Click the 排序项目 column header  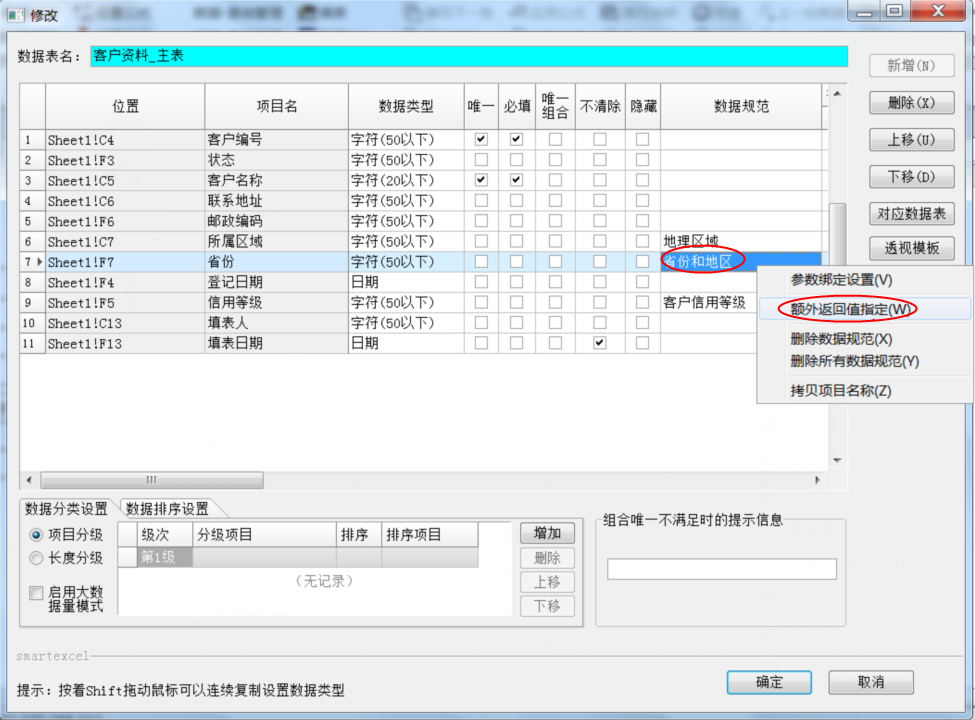(430, 535)
